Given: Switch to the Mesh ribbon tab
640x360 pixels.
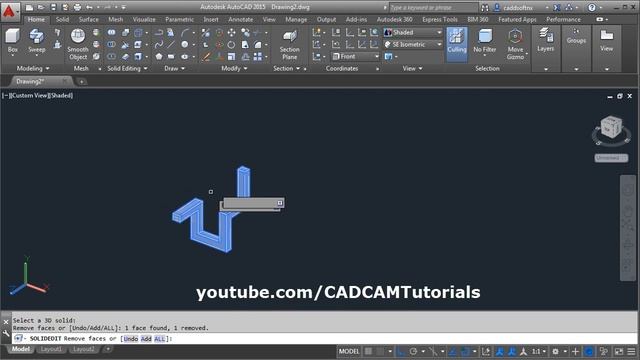Looking at the screenshot, I should (x=116, y=19).
